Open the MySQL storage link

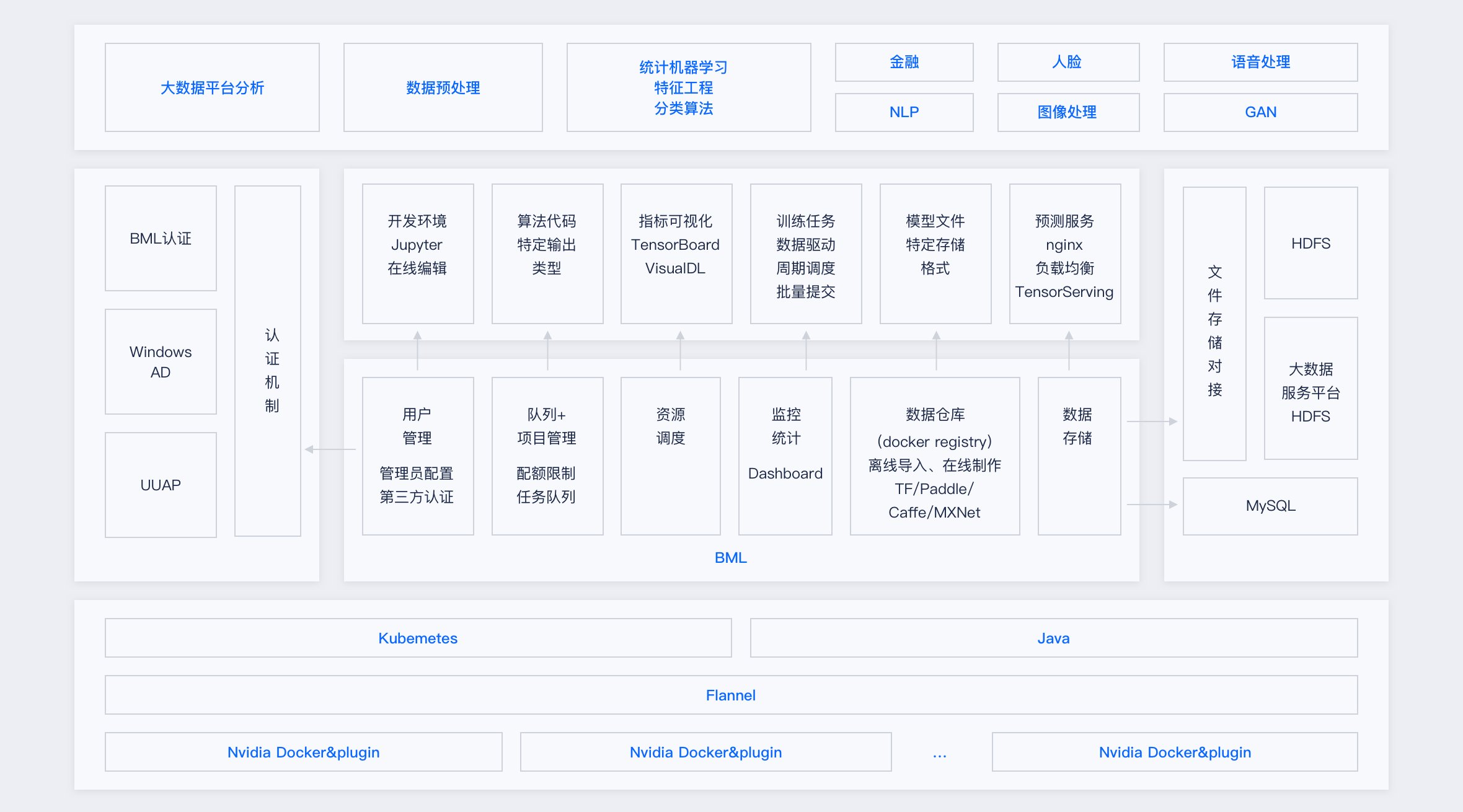(x=1269, y=506)
